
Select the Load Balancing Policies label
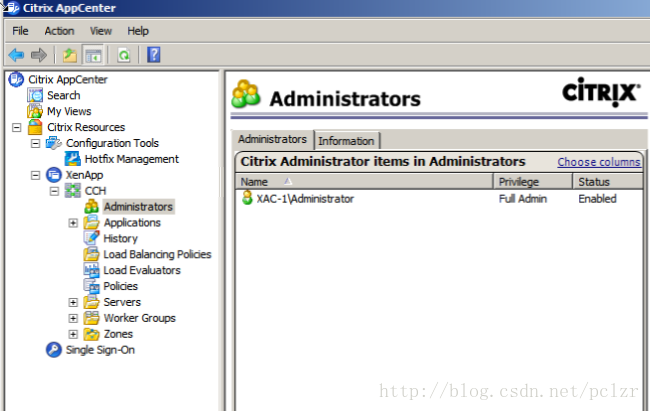click(x=158, y=255)
